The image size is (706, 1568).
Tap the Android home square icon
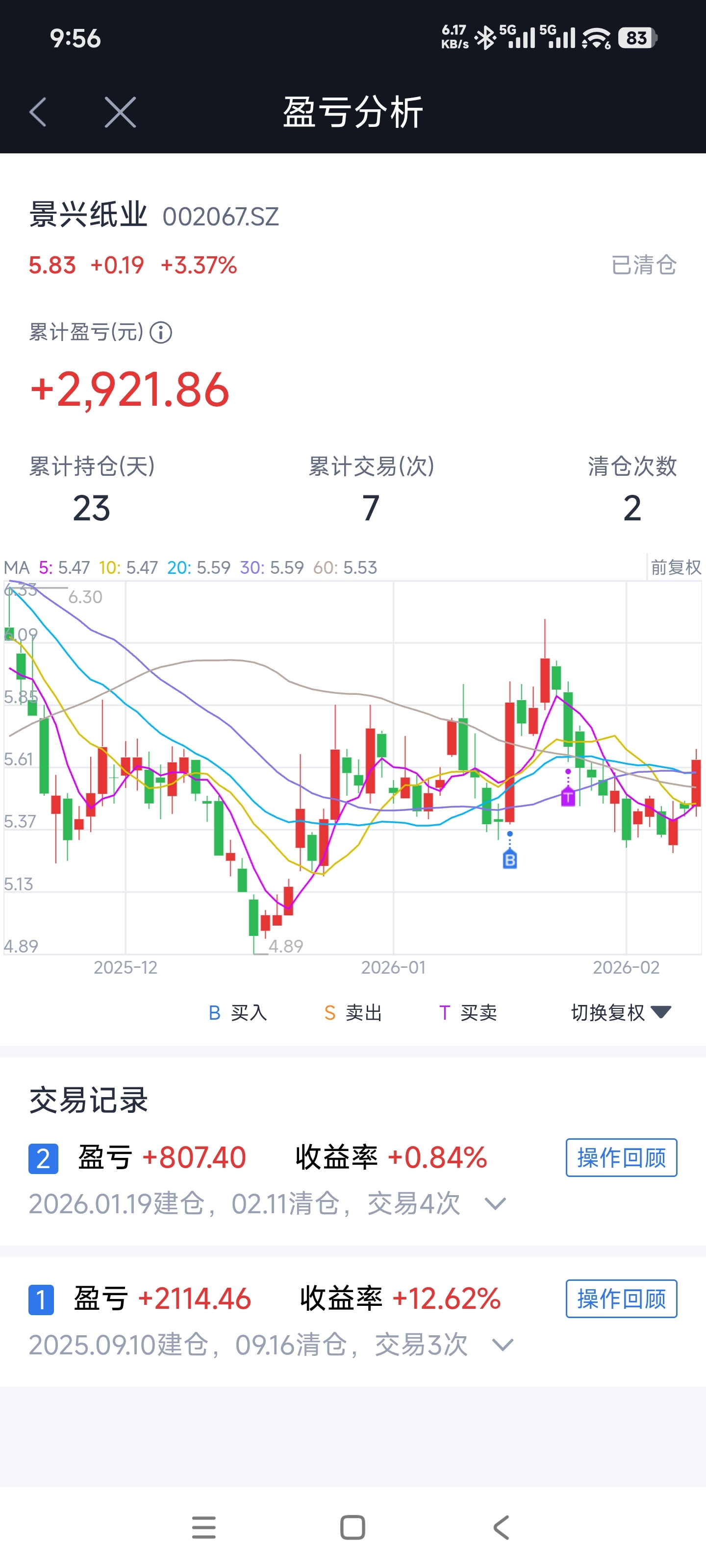click(x=353, y=1527)
